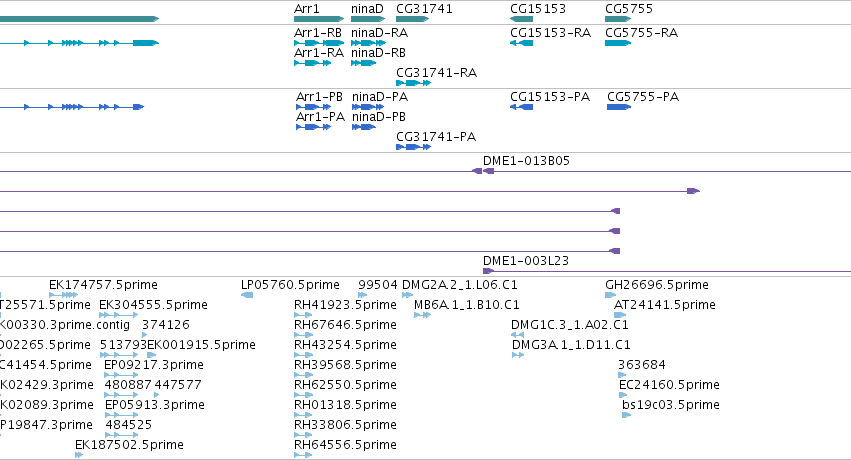
Task: Click the ninaD-PB coding sequence glyph
Action: [x=364, y=127]
